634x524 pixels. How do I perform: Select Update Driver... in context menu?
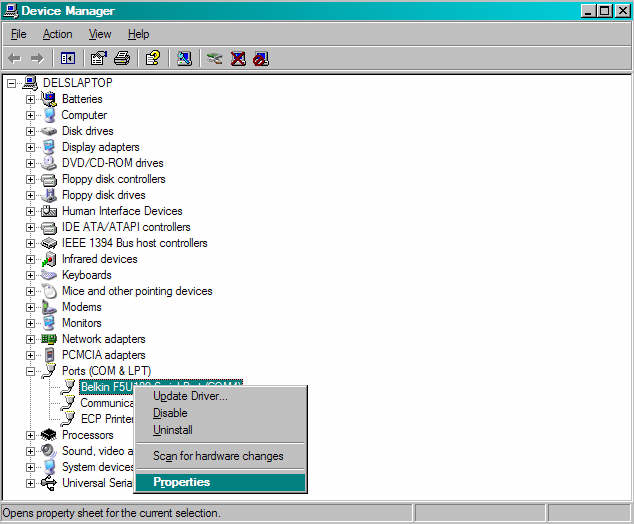tap(190, 396)
